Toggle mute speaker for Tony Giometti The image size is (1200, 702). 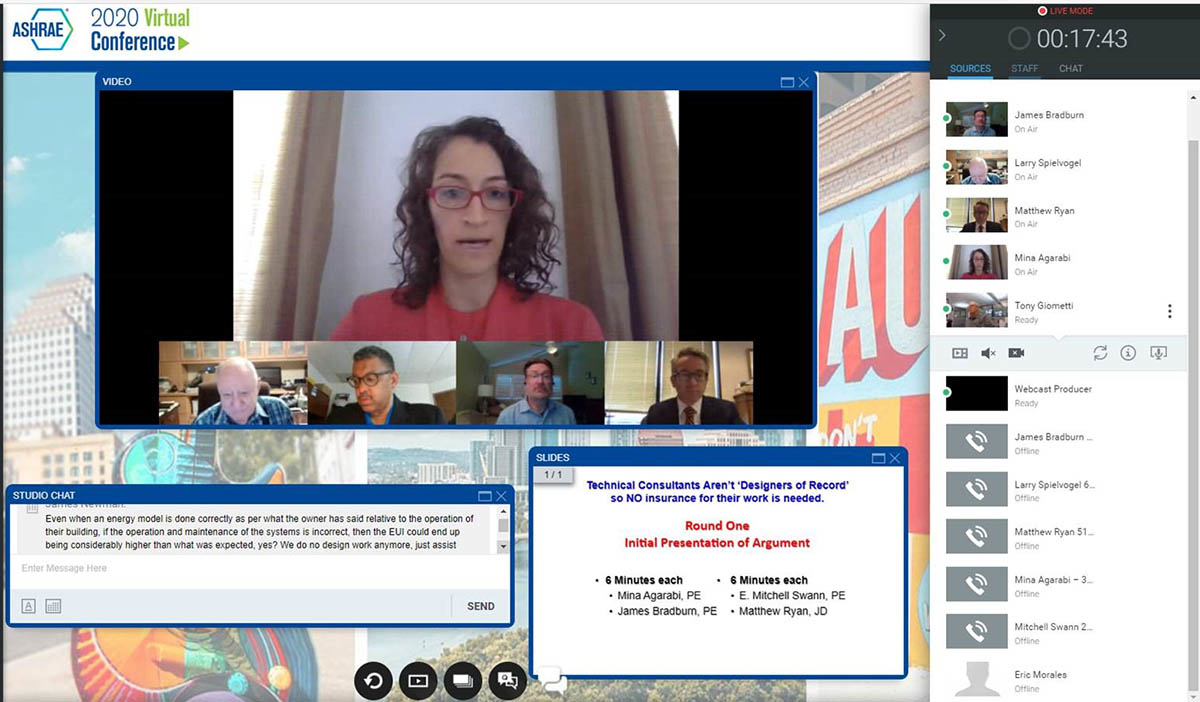(x=988, y=353)
